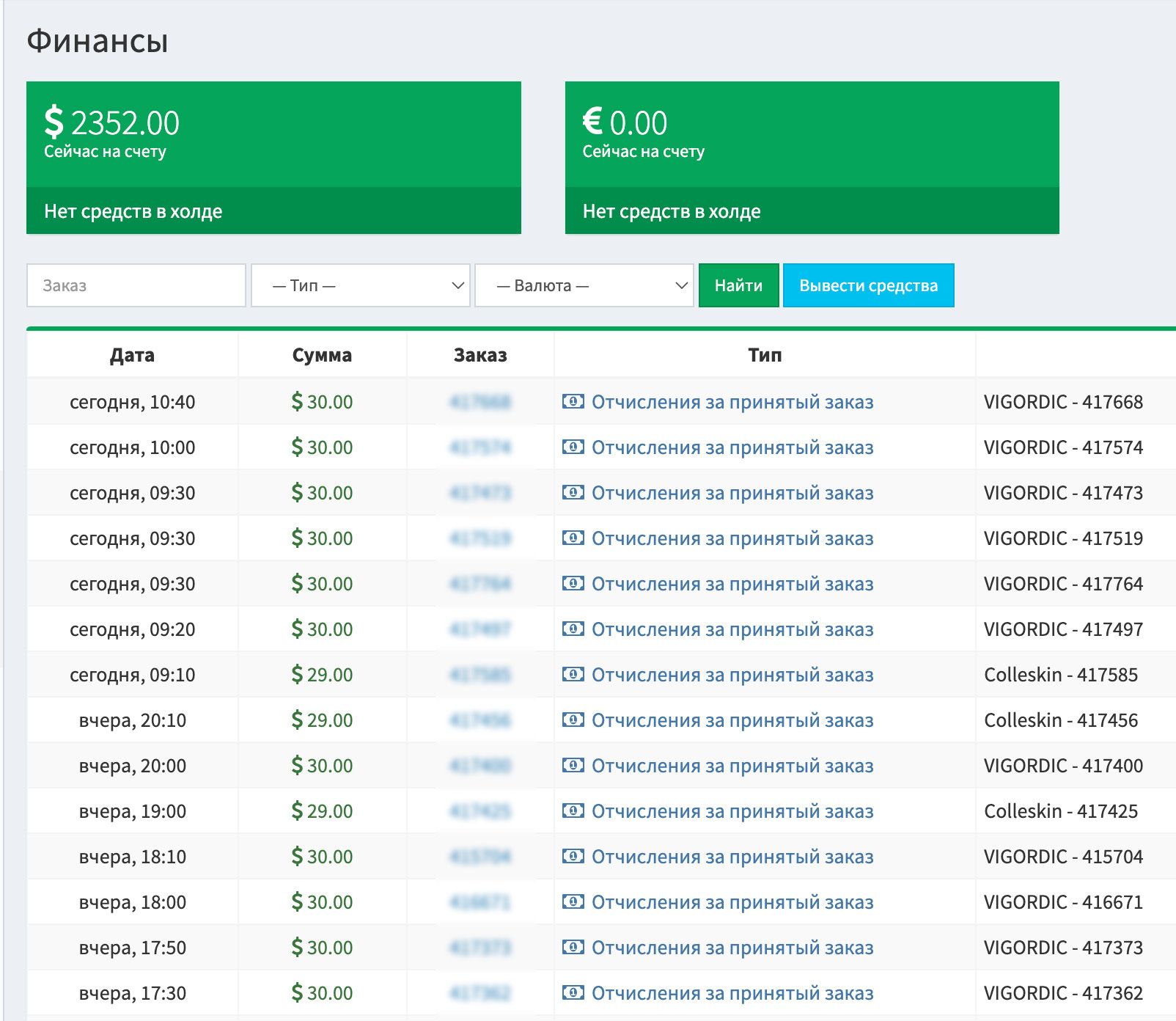This screenshot has width=1176, height=1021.
Task: Click the Заказ column header
Action: 480,355
